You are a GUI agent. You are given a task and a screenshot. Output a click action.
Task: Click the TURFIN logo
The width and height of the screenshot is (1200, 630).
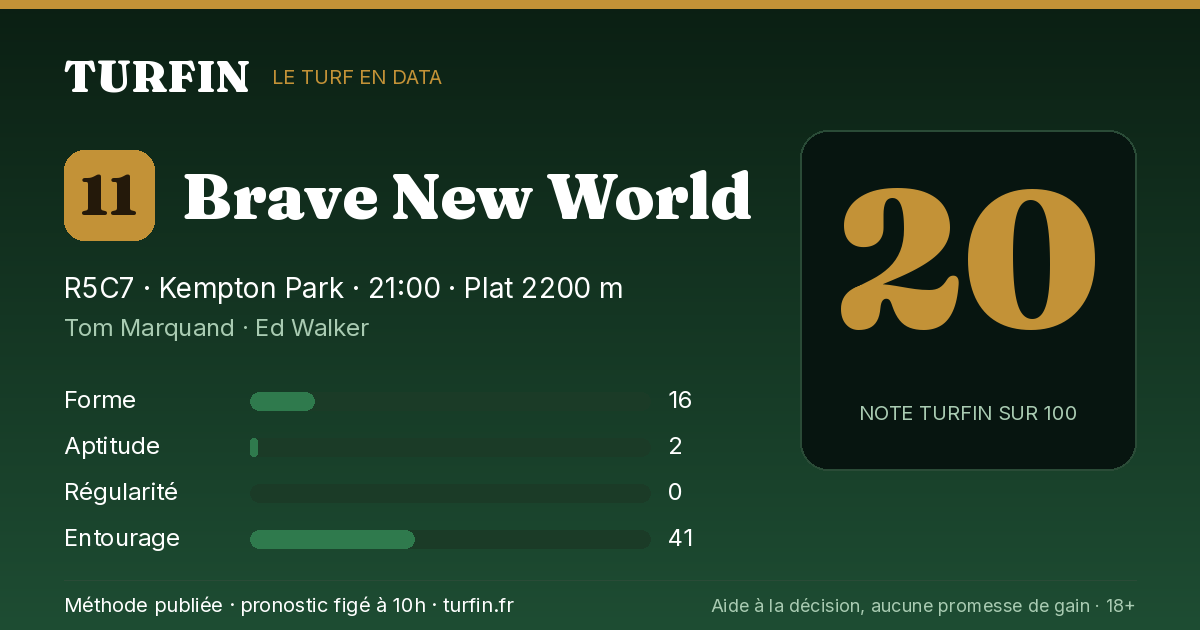click(x=156, y=77)
